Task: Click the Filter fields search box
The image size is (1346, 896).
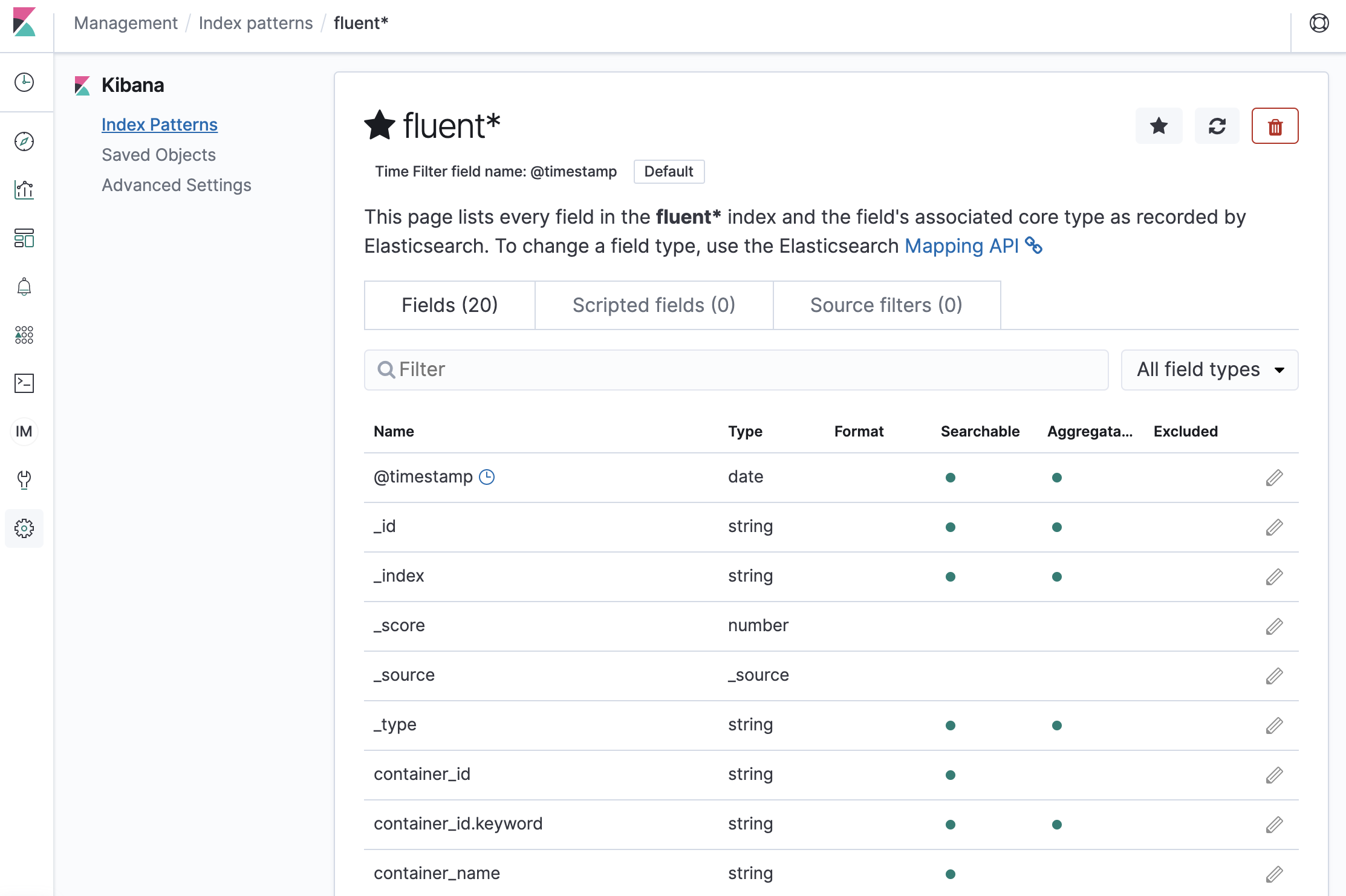Action: (736, 369)
